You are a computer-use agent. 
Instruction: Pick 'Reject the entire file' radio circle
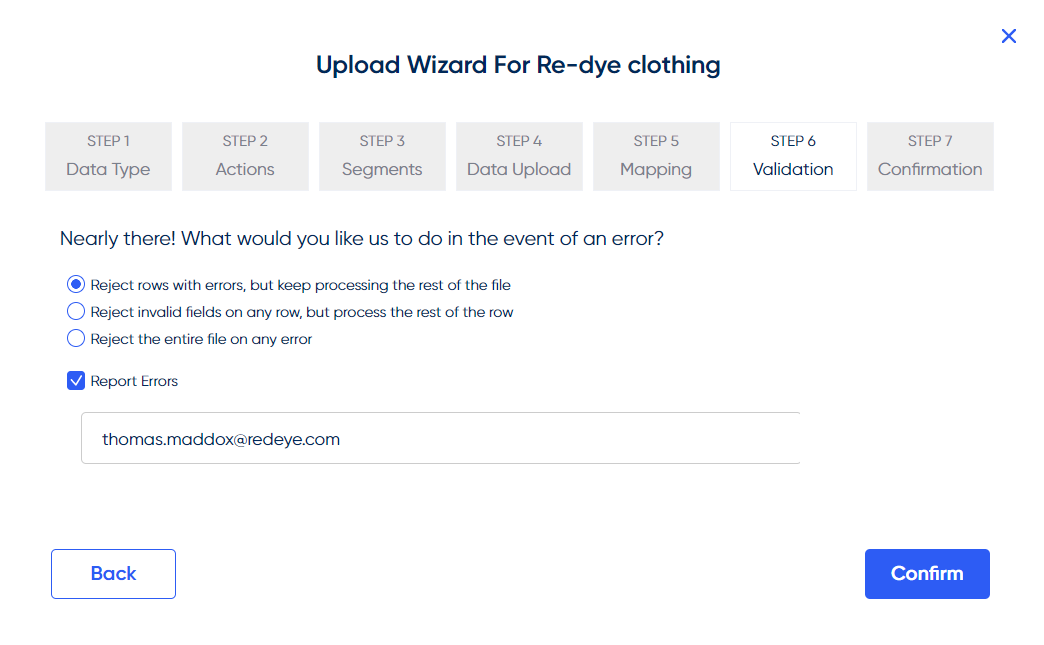(x=76, y=339)
